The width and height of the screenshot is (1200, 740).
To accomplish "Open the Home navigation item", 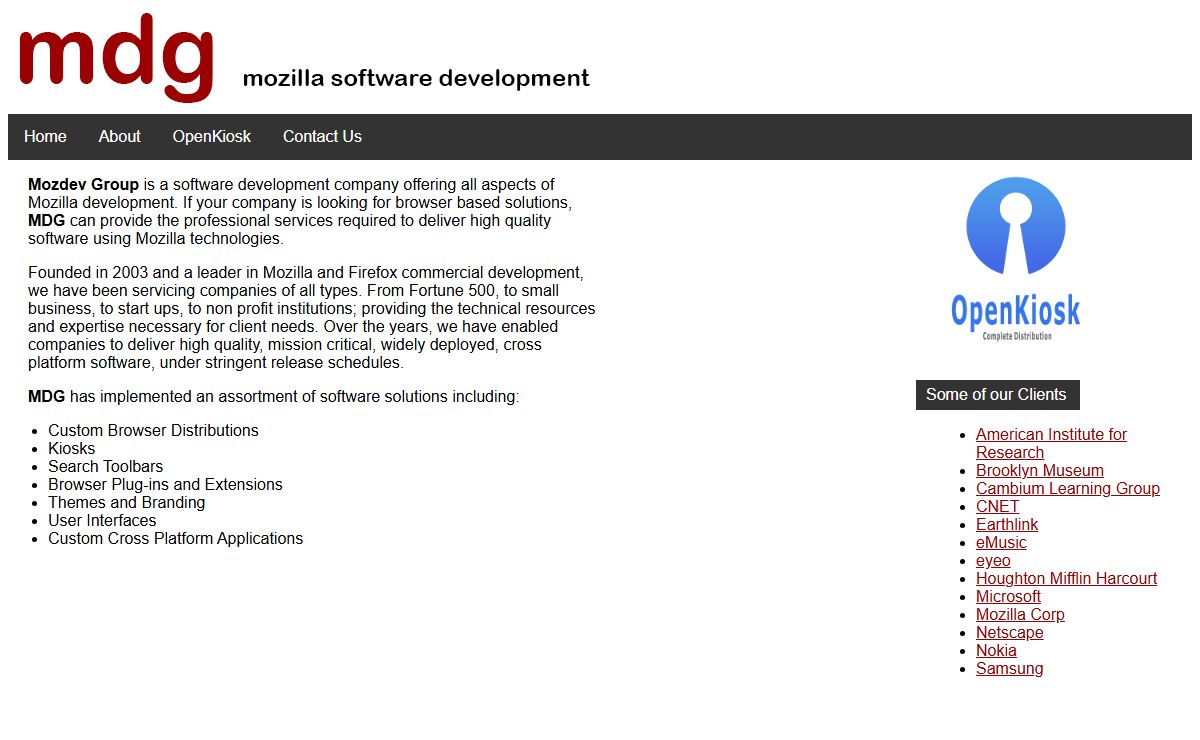I will coord(45,137).
